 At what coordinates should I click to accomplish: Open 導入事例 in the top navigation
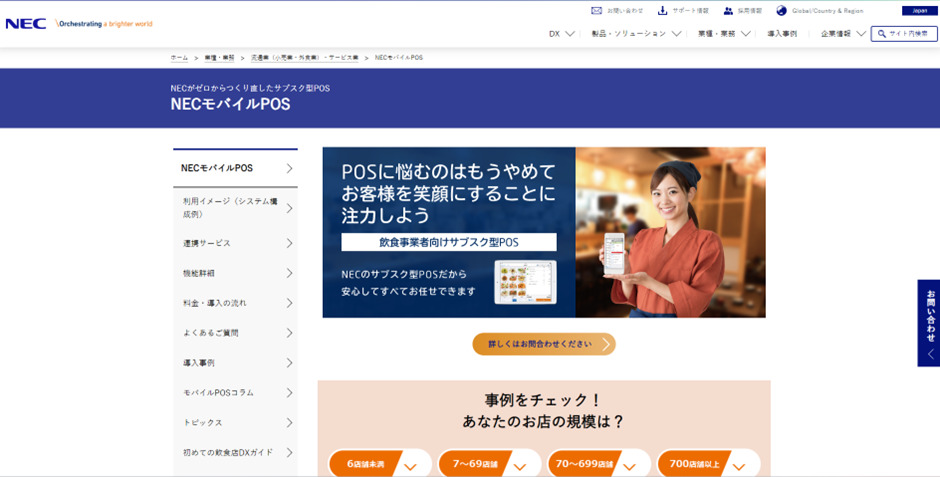point(782,34)
